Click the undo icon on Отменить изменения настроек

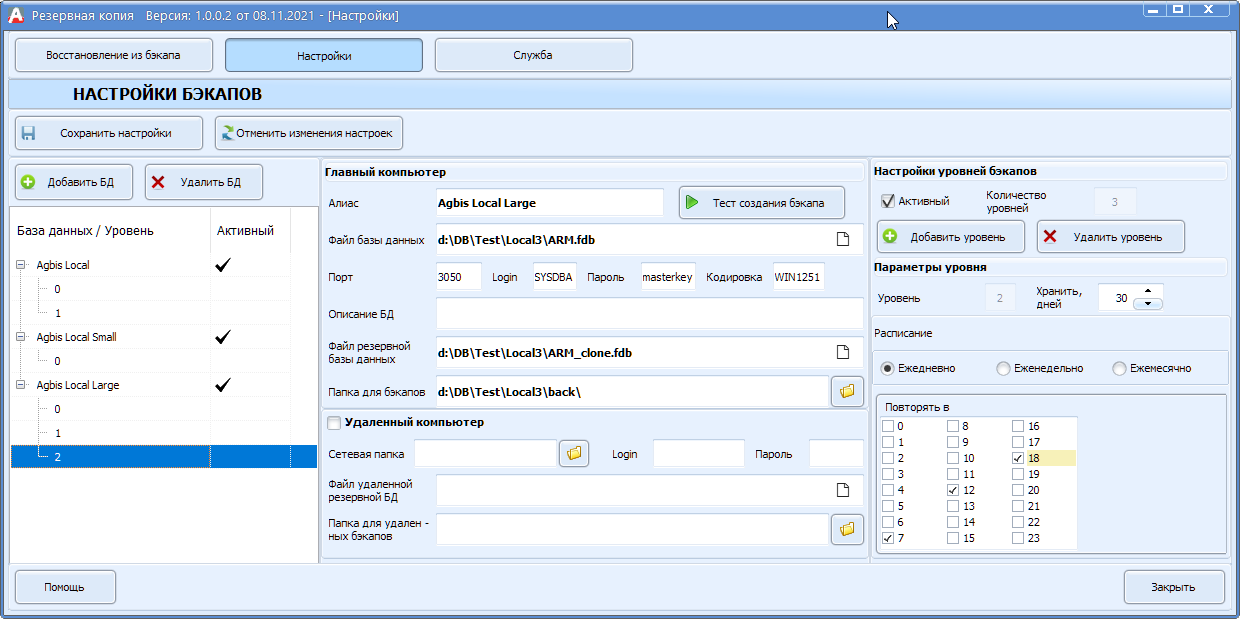click(229, 133)
